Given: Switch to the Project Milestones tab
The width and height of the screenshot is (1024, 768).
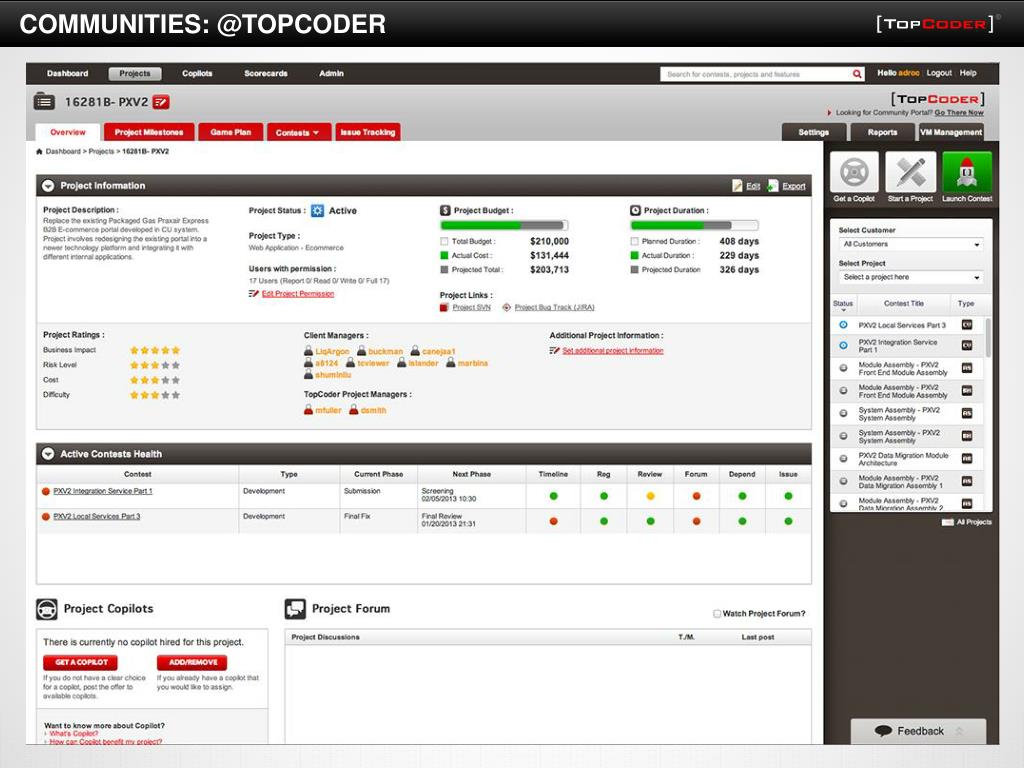Looking at the screenshot, I should 149,133.
